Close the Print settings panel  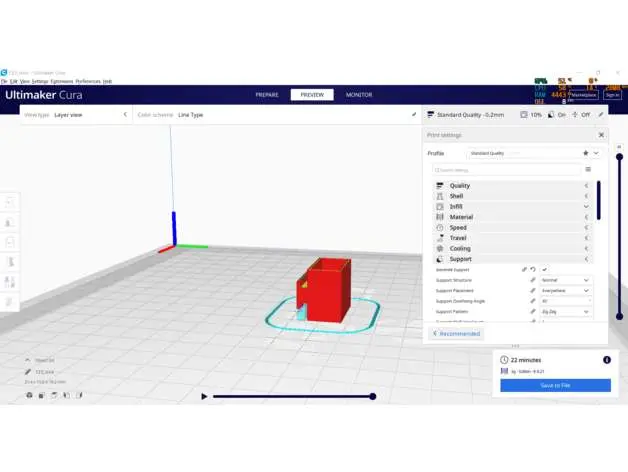point(601,135)
